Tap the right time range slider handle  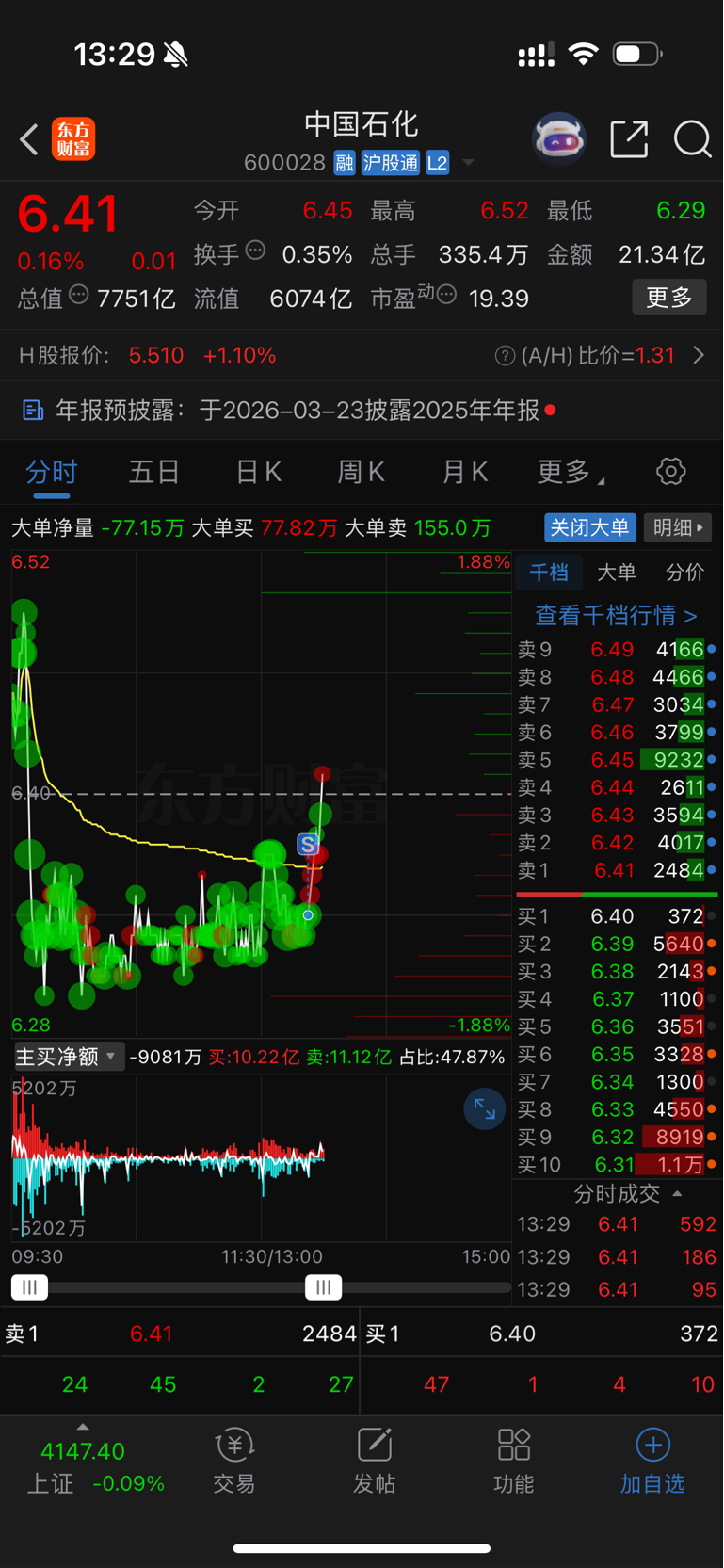pyautogui.click(x=323, y=1286)
